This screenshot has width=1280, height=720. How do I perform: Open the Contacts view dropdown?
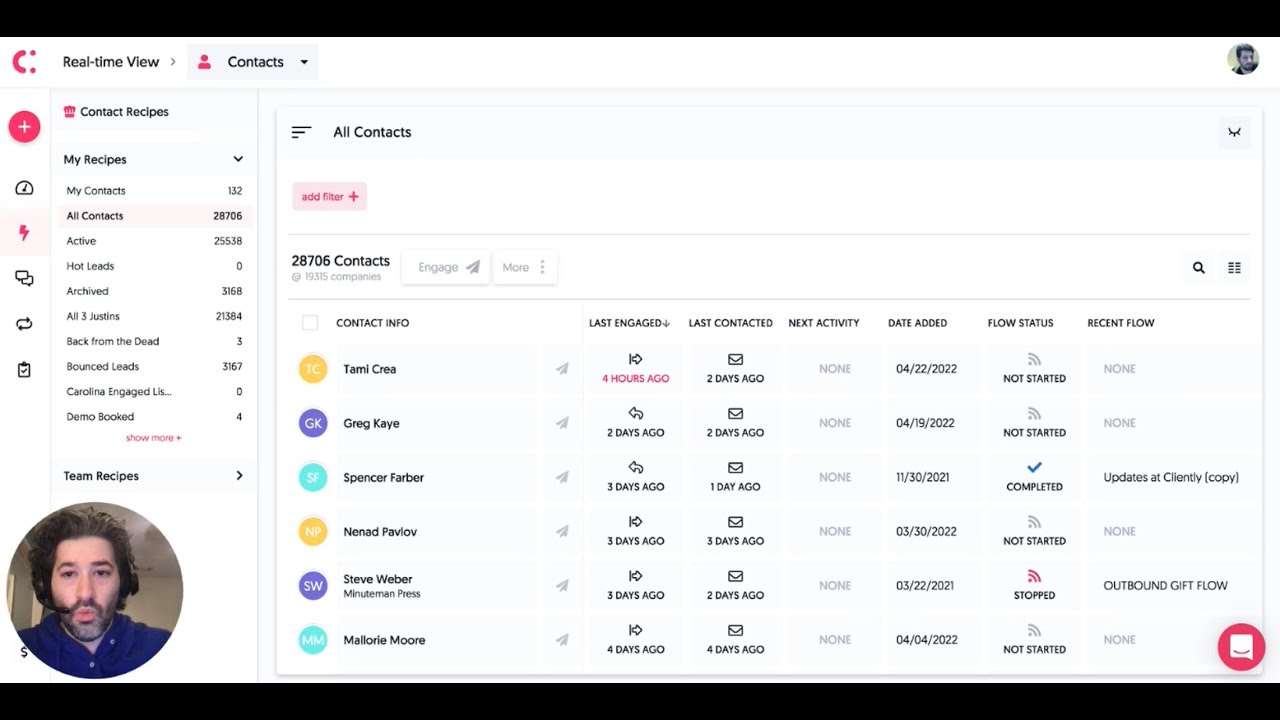253,62
